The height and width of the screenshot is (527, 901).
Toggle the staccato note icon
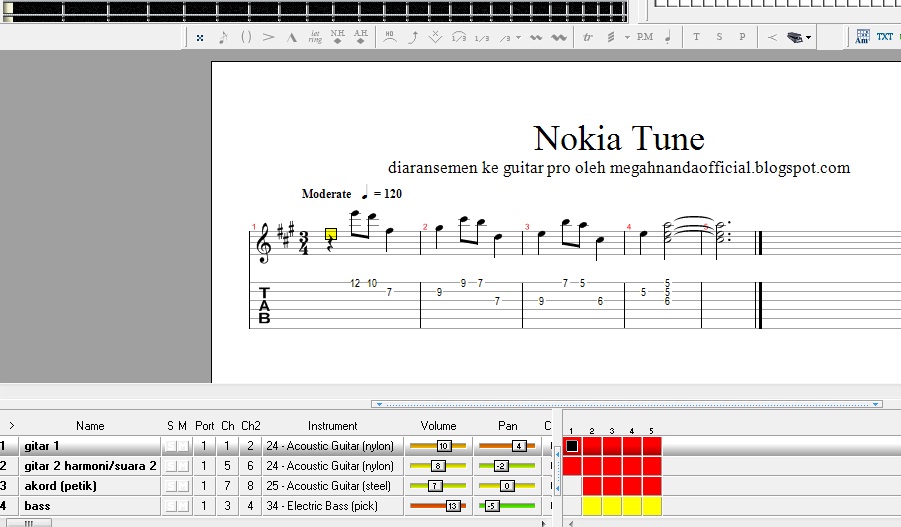tap(668, 37)
